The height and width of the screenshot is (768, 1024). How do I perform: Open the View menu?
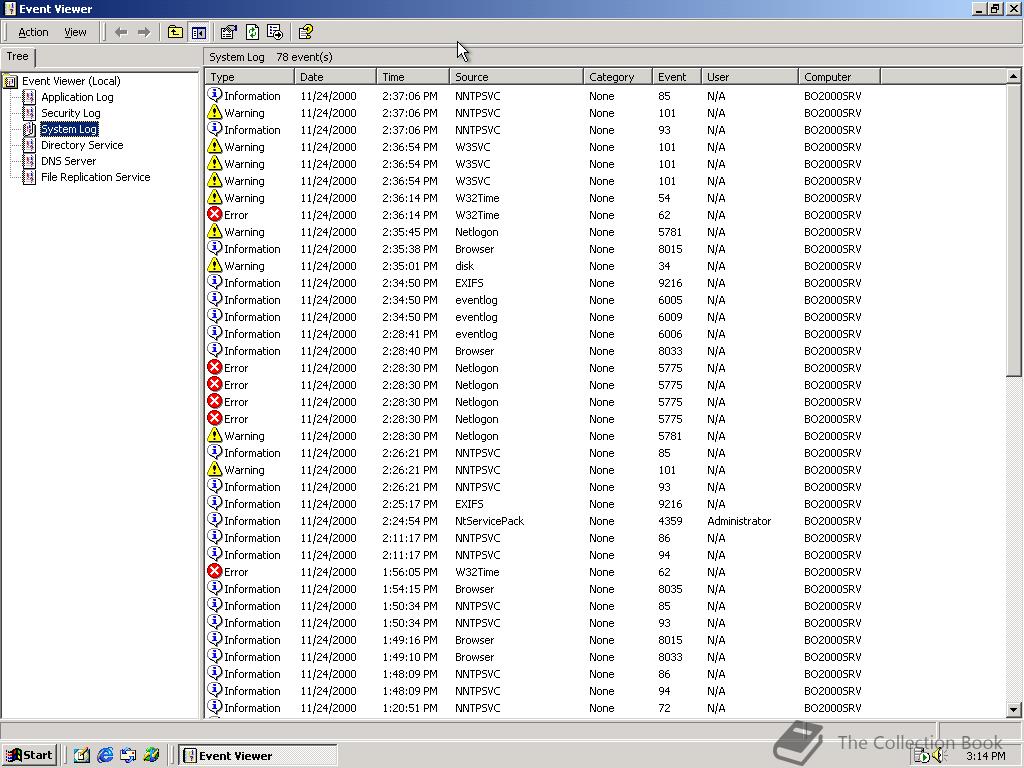(x=75, y=32)
